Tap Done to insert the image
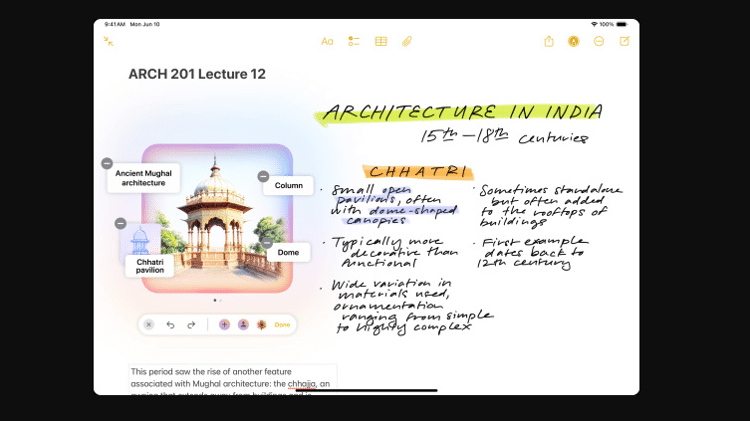The image size is (750, 421). pyautogui.click(x=282, y=325)
